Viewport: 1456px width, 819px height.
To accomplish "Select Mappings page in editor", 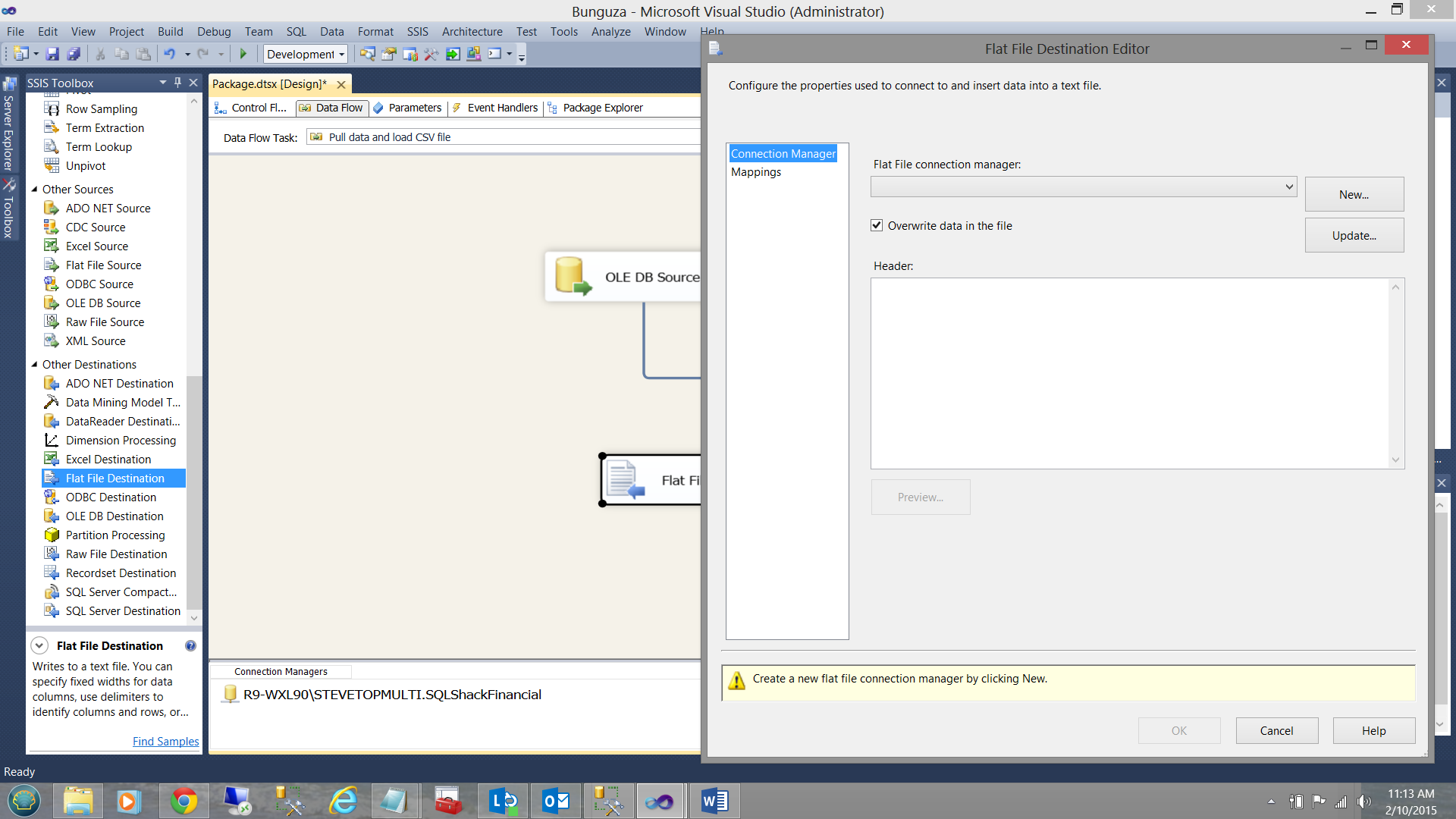I will click(756, 172).
